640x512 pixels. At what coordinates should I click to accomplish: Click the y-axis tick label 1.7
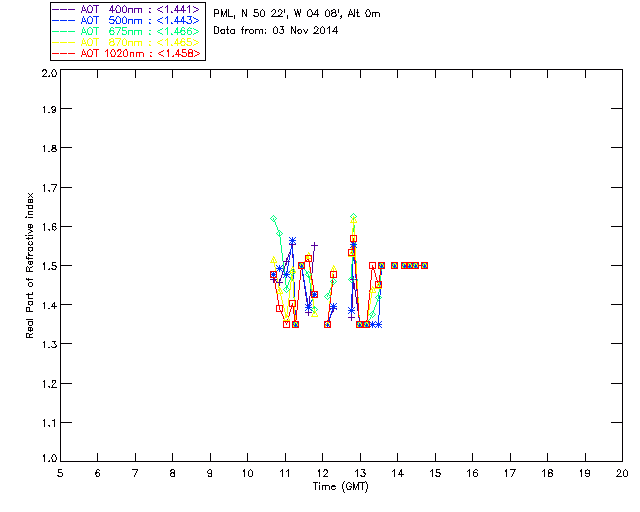tap(49, 188)
